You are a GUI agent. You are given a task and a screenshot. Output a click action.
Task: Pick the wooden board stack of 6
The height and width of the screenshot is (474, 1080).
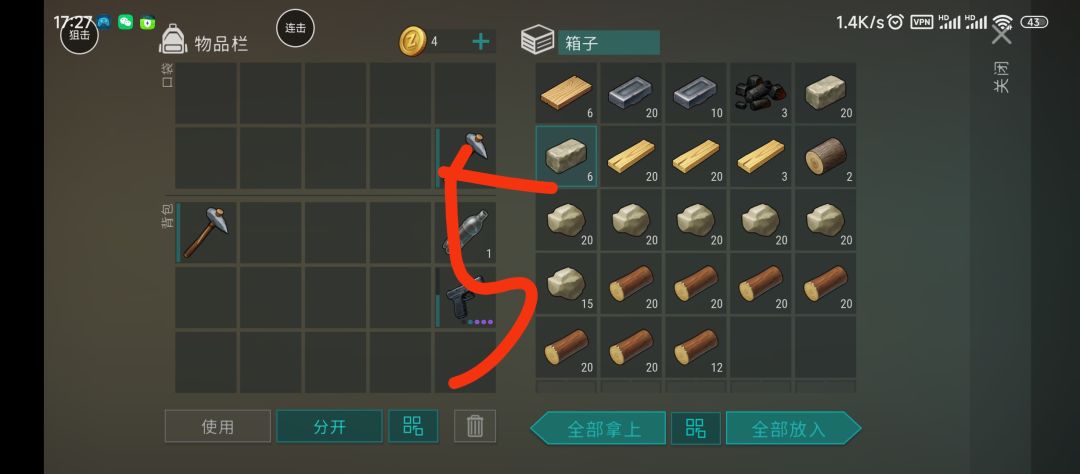pos(566,93)
